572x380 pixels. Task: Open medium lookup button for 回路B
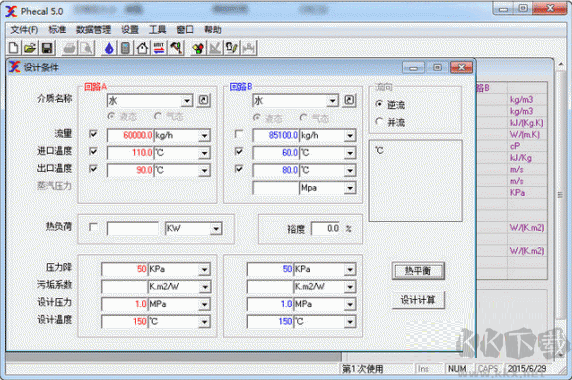point(349,100)
